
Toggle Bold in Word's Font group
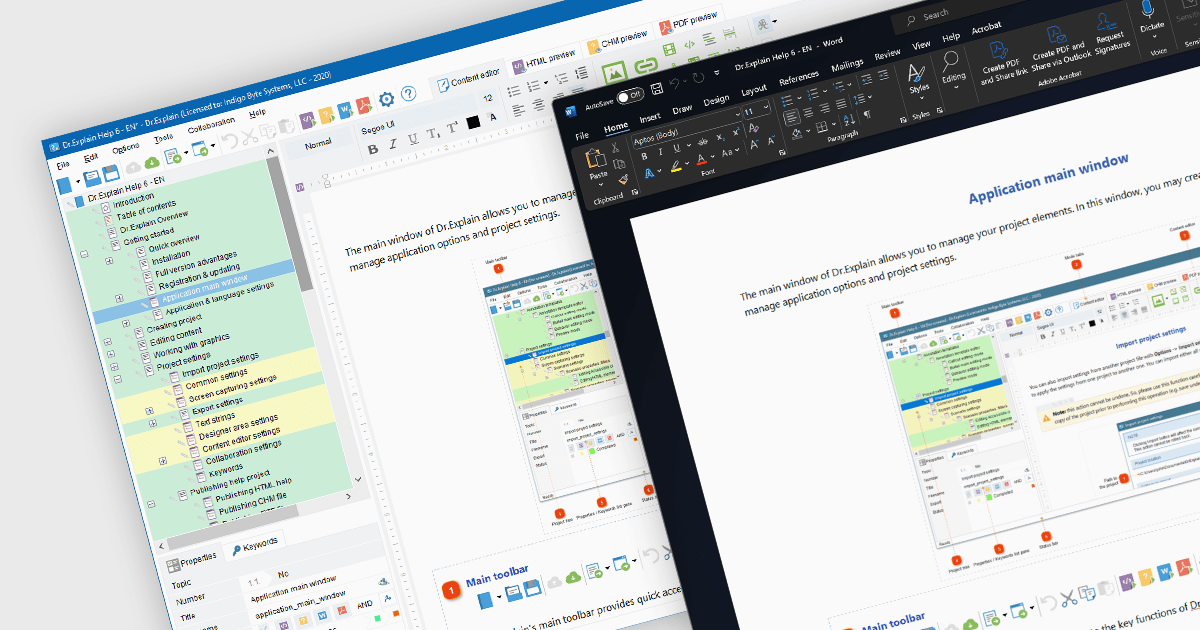pyautogui.click(x=644, y=156)
